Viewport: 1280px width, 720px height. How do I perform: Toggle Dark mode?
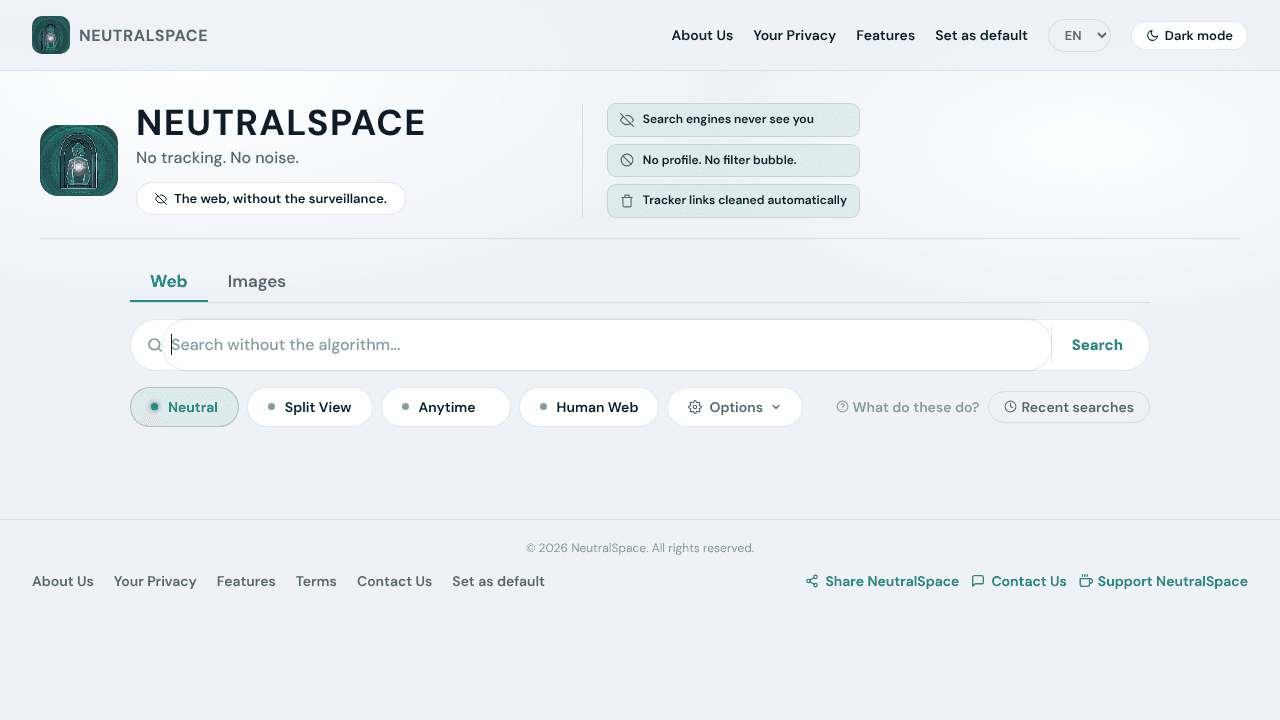1189,36
